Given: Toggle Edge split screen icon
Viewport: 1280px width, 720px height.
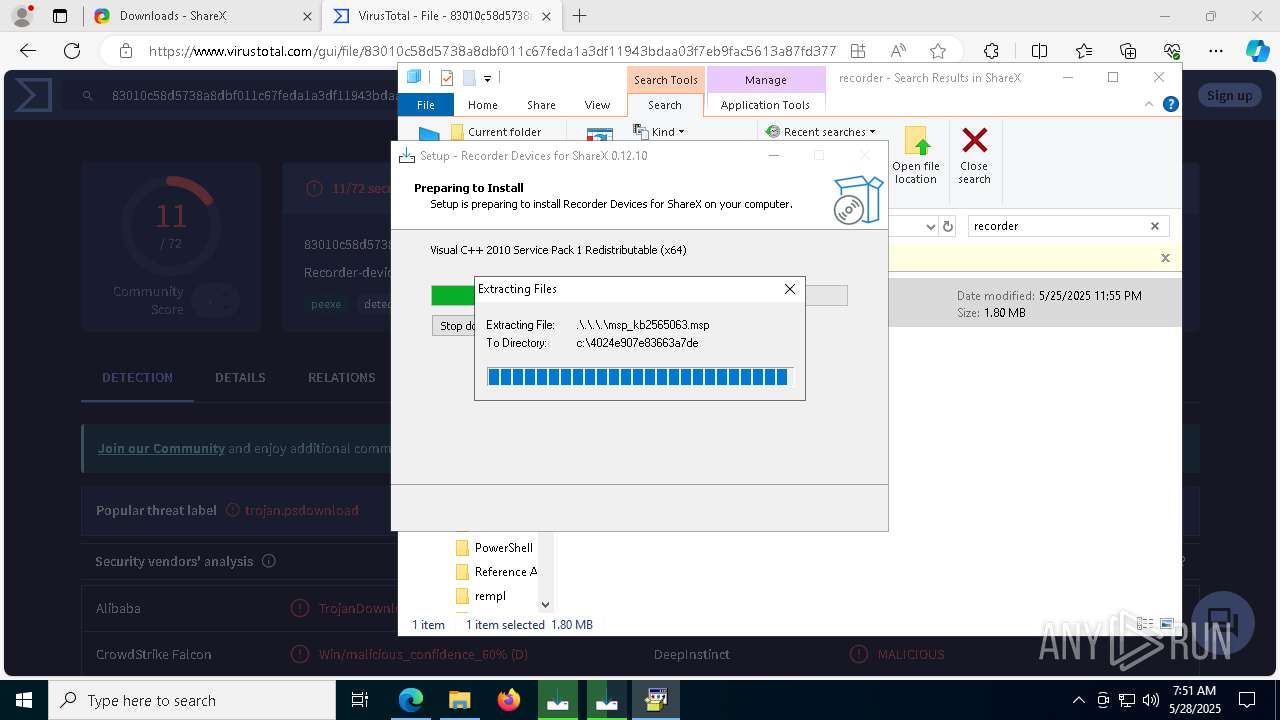Looking at the screenshot, I should [x=1039, y=51].
